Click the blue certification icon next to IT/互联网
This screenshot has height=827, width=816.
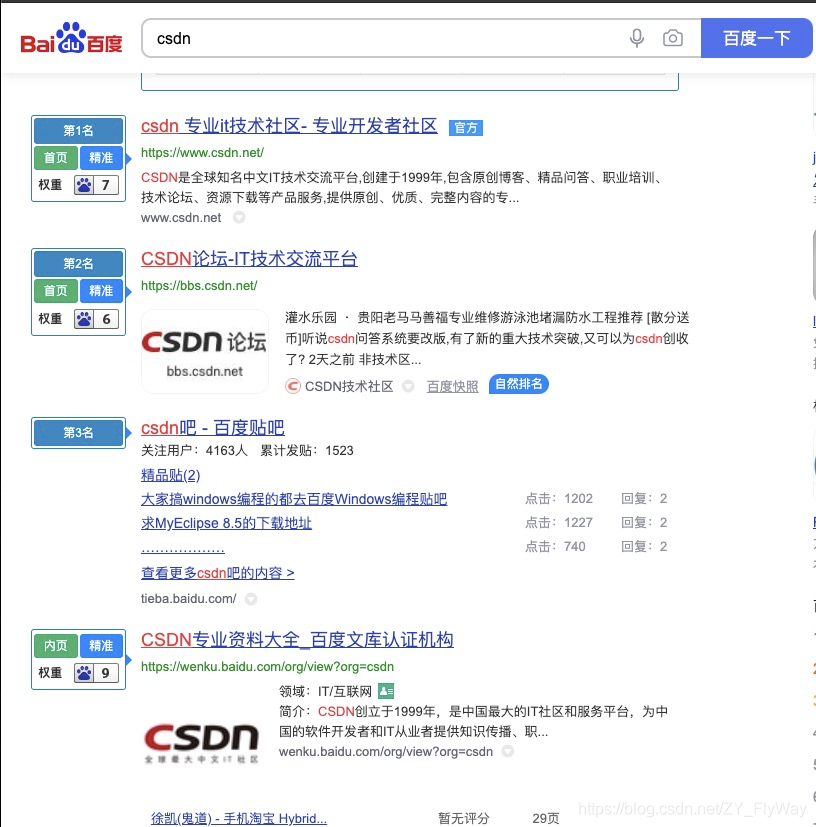tap(386, 691)
